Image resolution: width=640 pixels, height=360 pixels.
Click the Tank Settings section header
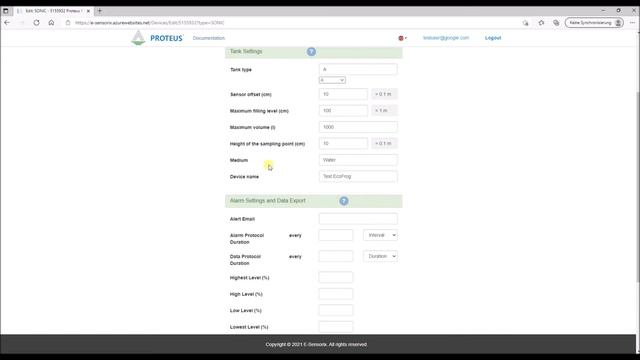point(313,52)
